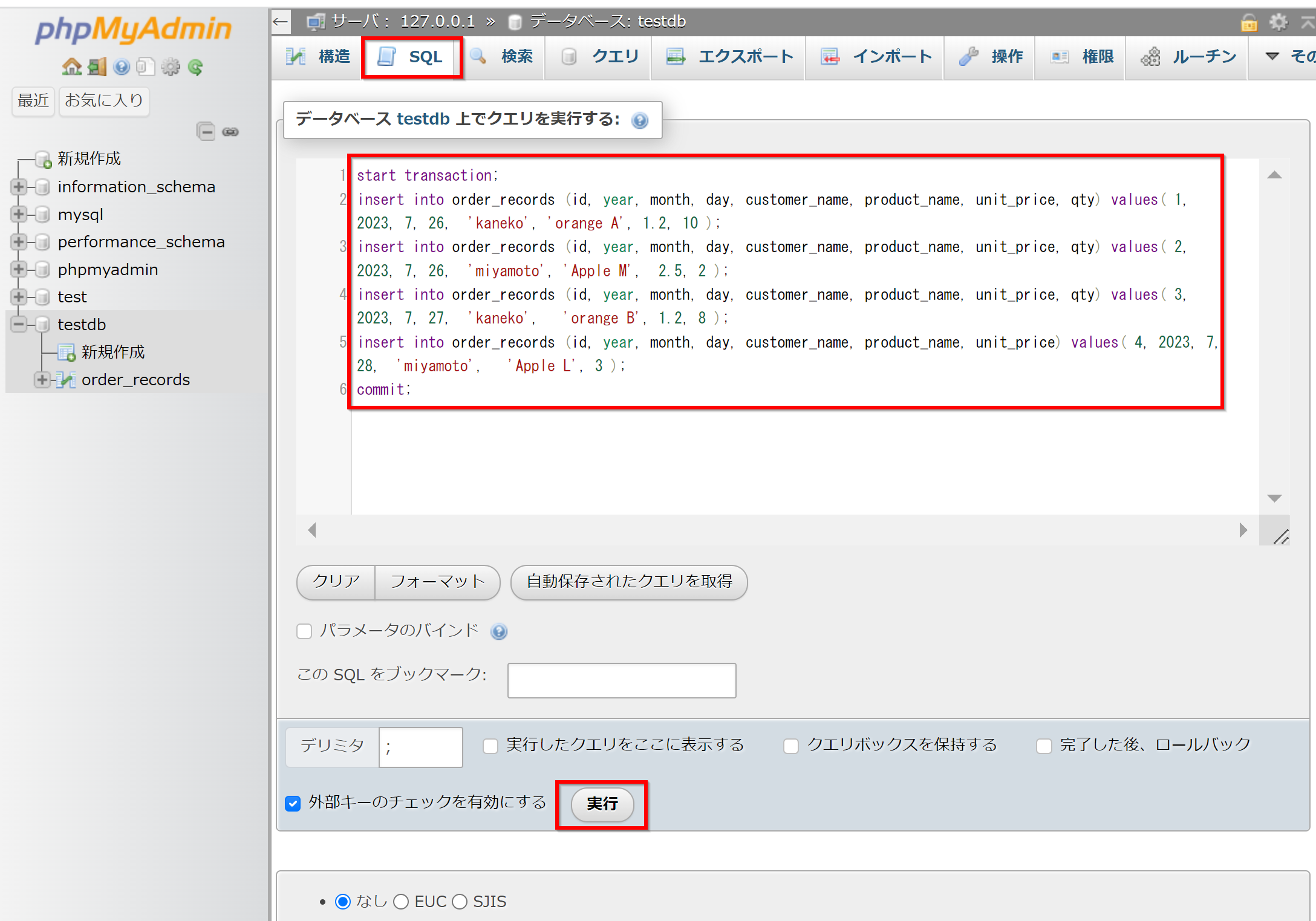
Task: Click help icon next to パラメータのバインド
Action: click(499, 631)
